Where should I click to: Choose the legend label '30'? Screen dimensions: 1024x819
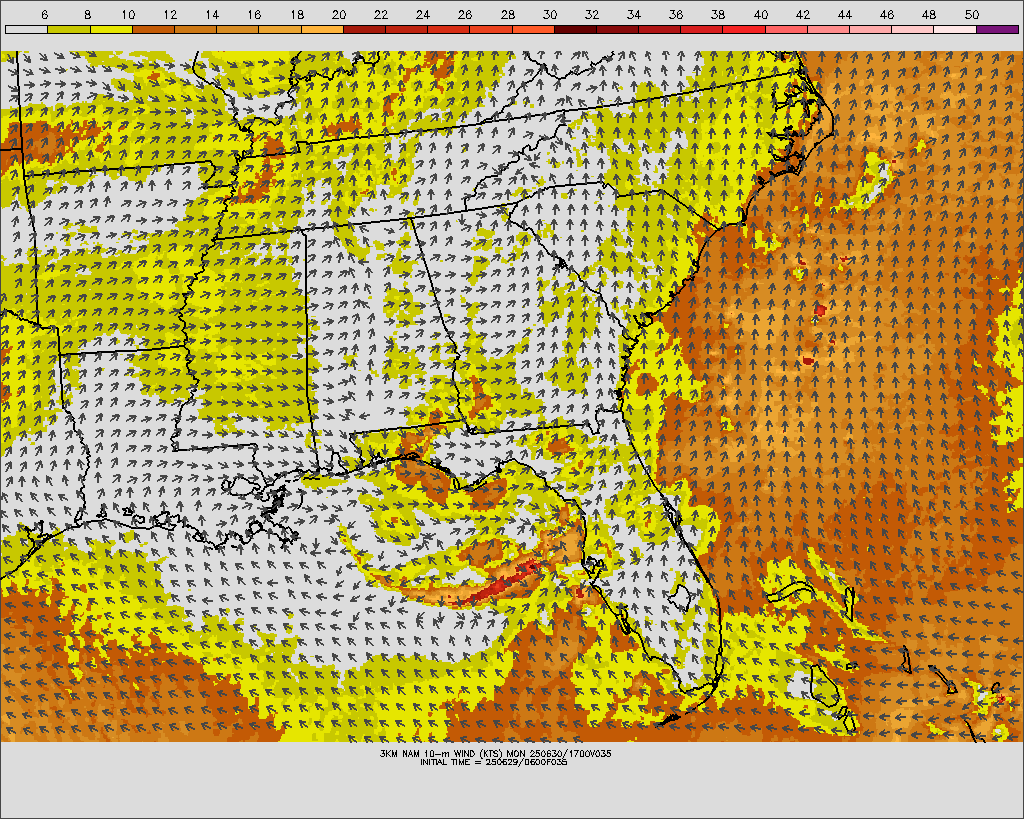[x=549, y=14]
